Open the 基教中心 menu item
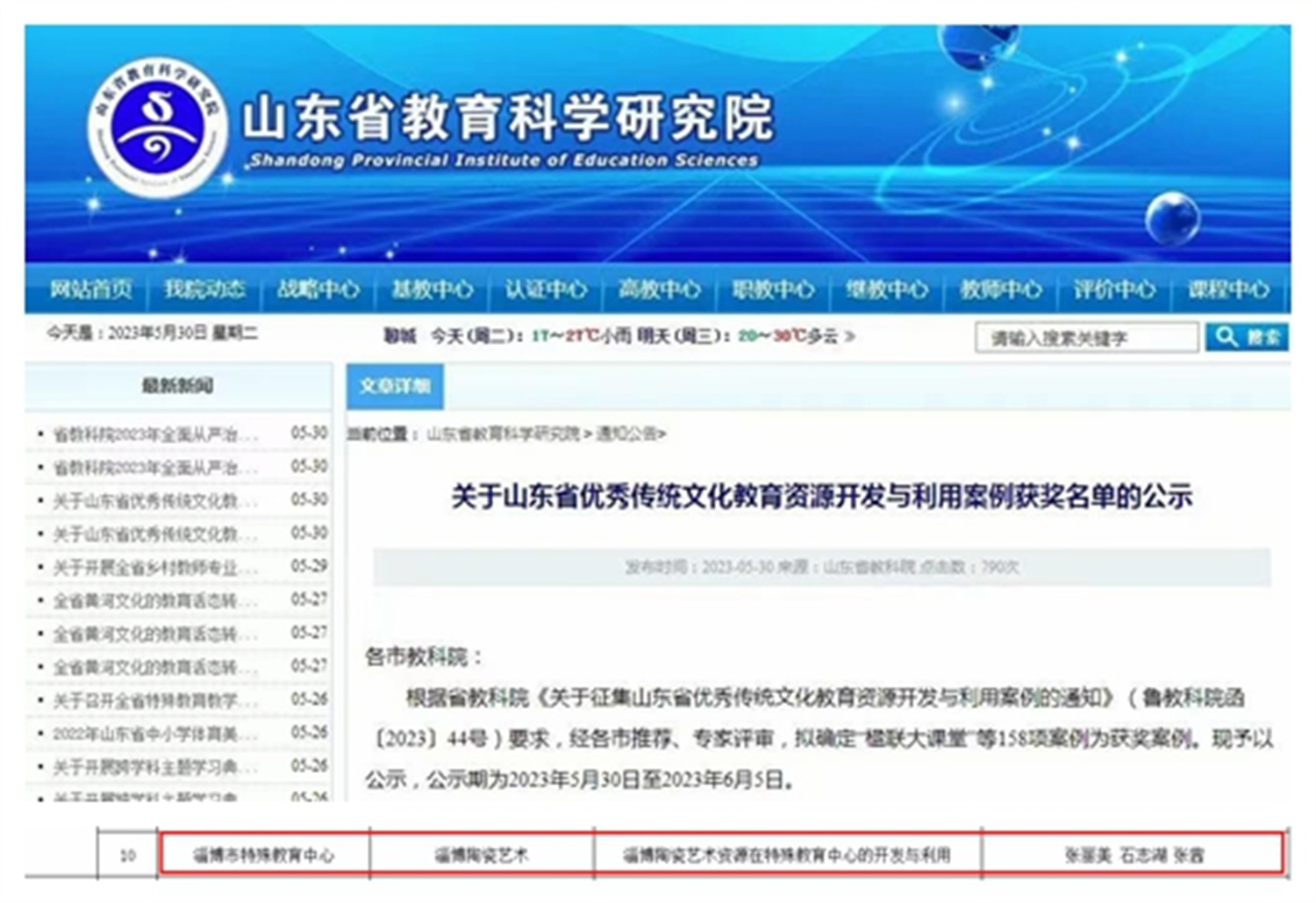This screenshot has width=1316, height=903. (432, 290)
